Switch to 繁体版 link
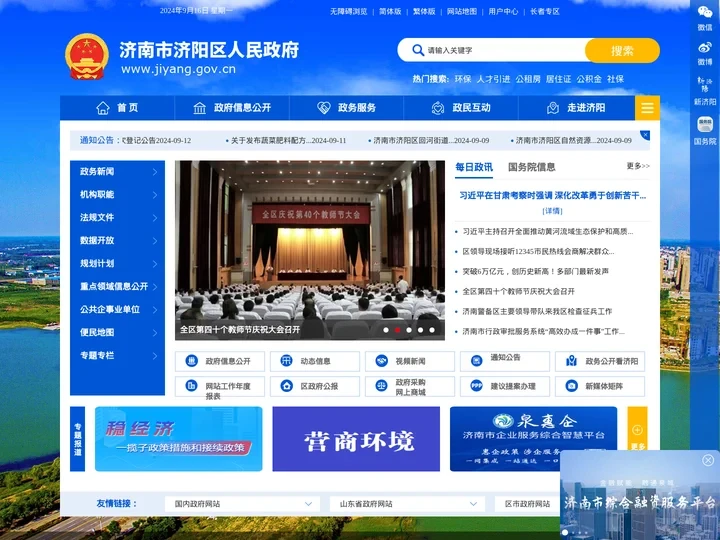 424,11
